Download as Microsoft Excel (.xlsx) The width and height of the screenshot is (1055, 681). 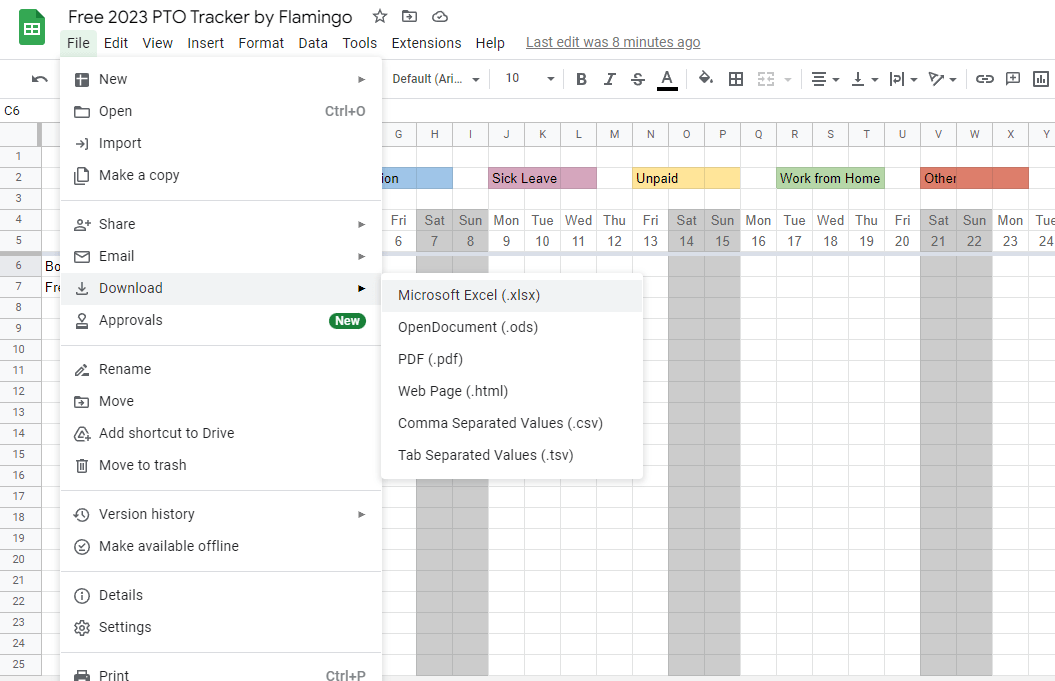coord(469,294)
